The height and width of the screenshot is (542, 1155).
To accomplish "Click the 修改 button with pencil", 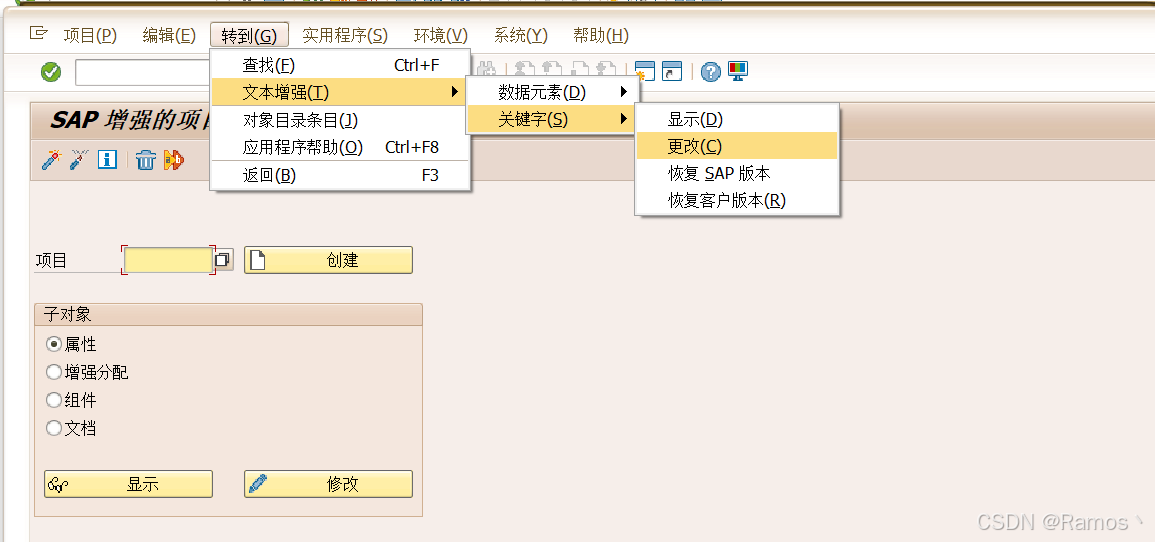I will click(329, 484).
